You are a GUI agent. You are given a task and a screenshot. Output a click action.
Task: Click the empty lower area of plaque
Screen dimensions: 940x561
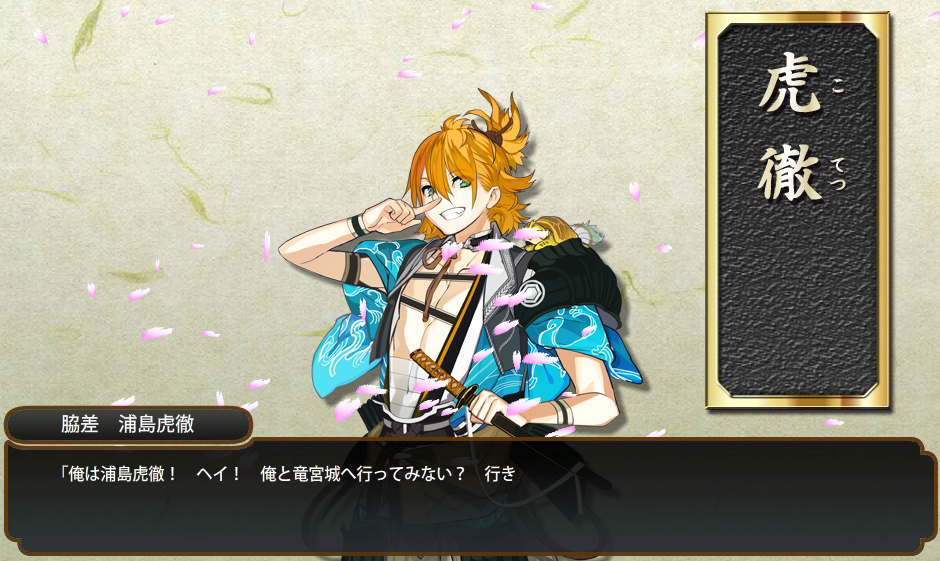point(797,300)
